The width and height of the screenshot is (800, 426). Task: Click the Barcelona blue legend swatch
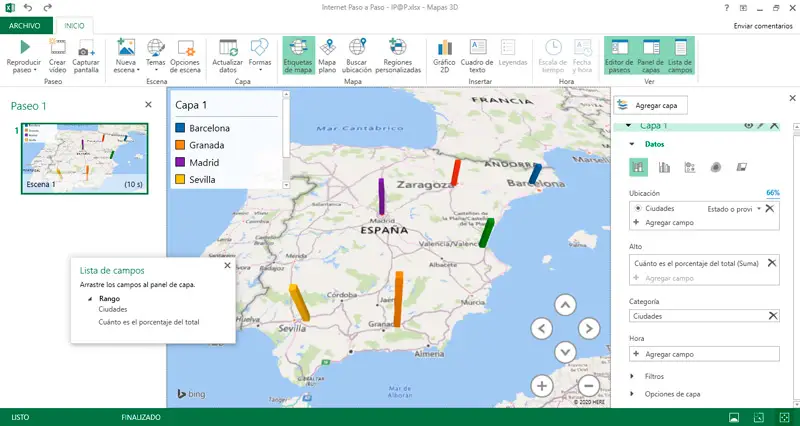[180, 128]
